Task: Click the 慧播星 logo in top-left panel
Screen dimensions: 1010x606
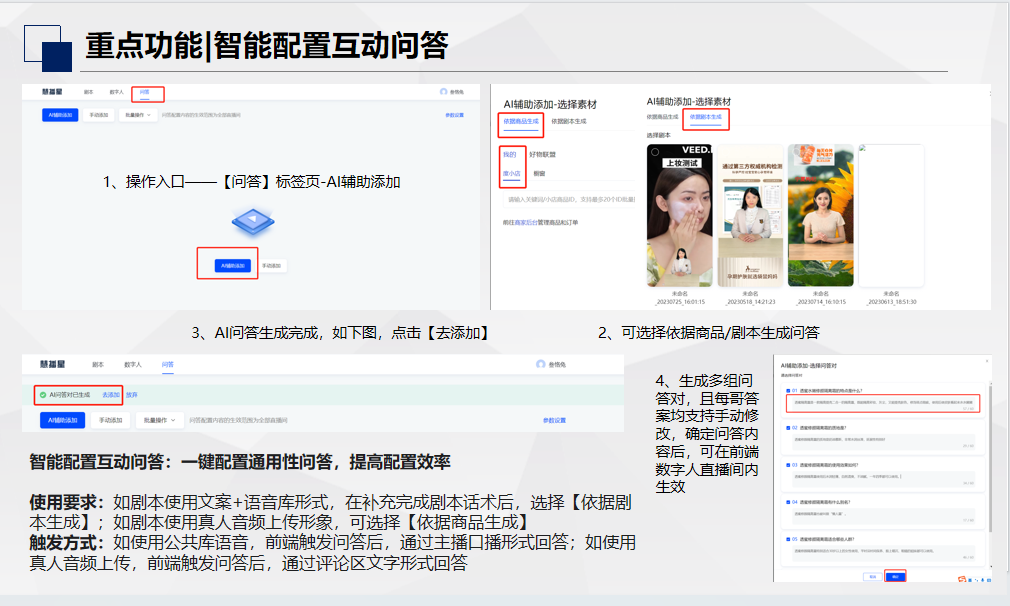Action: pyautogui.click(x=54, y=92)
